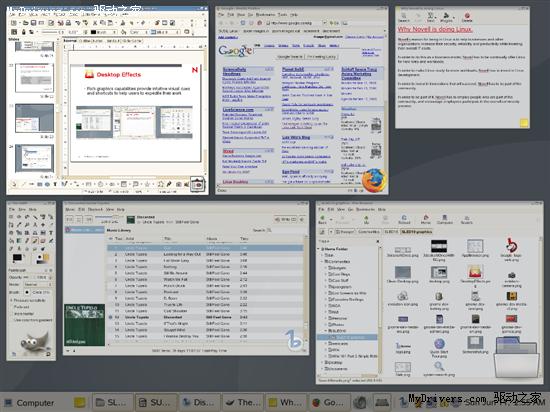Switch to the SU... Impress taskbar button
The height and width of the screenshot is (412, 550).
click(156, 403)
